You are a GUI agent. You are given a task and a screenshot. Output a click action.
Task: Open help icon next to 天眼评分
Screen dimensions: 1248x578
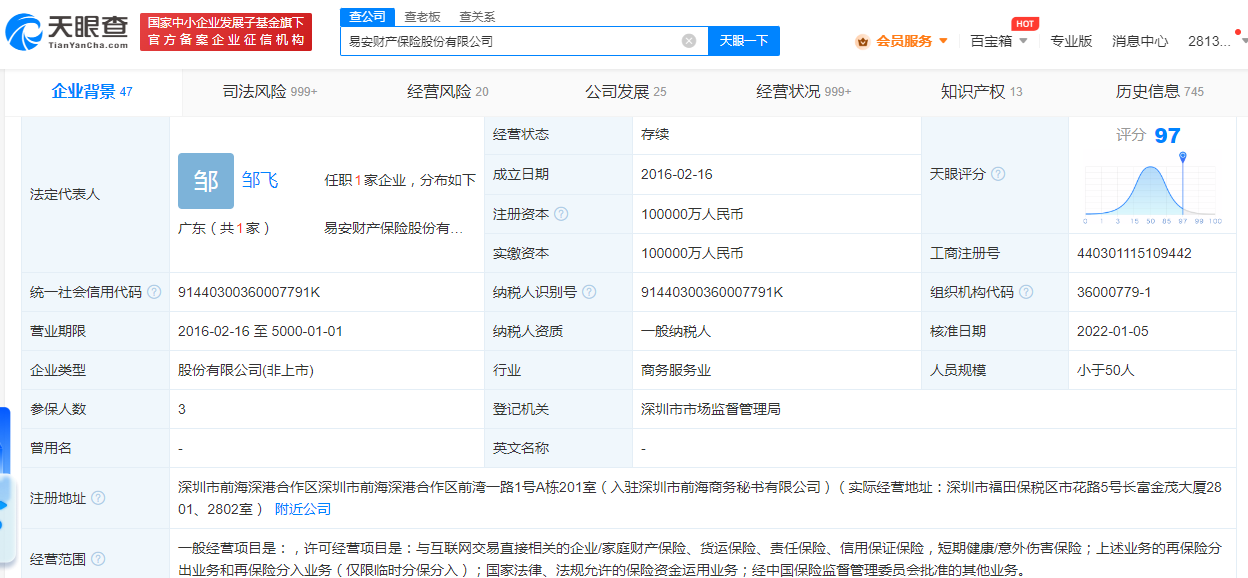[998, 174]
